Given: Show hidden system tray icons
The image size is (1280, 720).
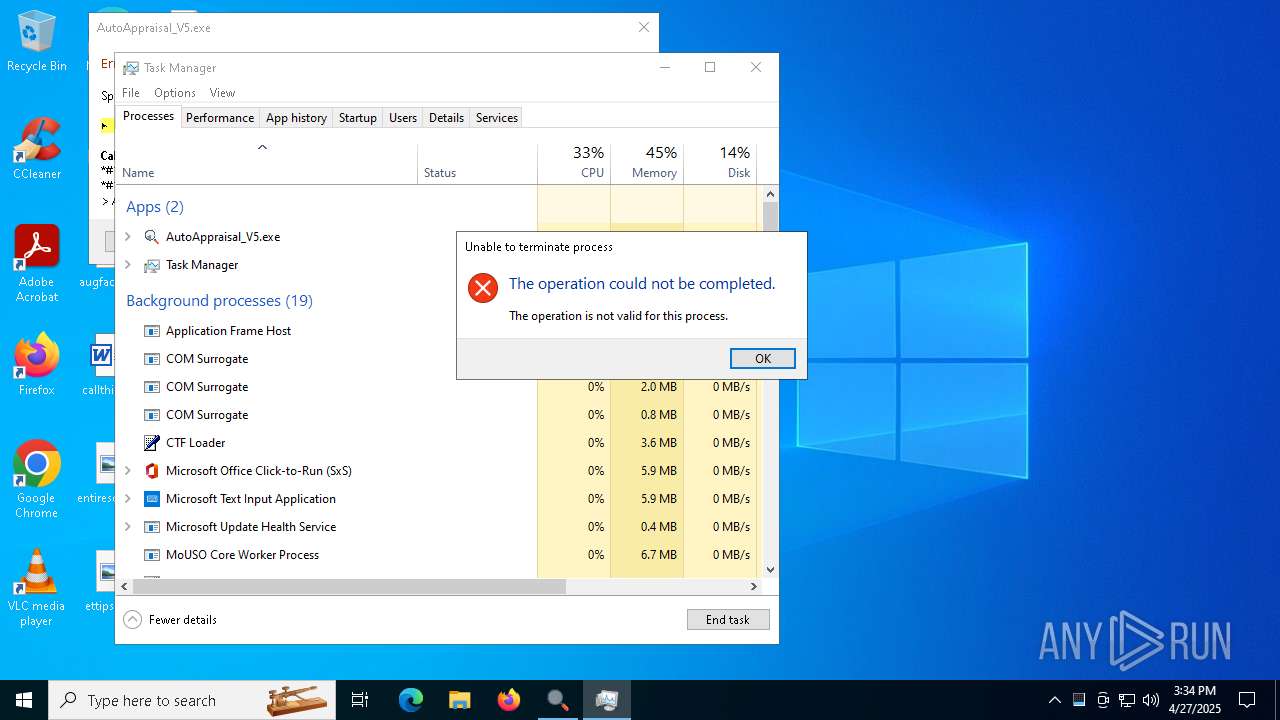Looking at the screenshot, I should pyautogui.click(x=1054, y=700).
